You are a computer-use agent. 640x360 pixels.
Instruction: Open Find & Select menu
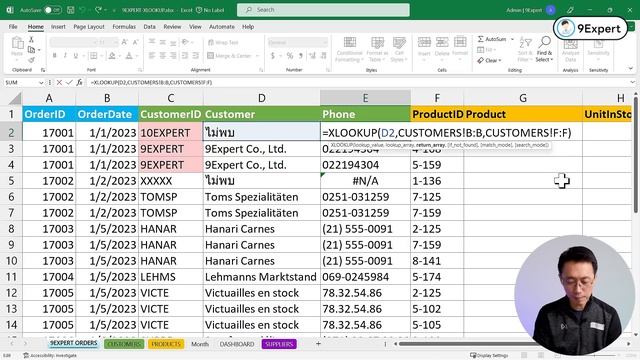[544, 49]
